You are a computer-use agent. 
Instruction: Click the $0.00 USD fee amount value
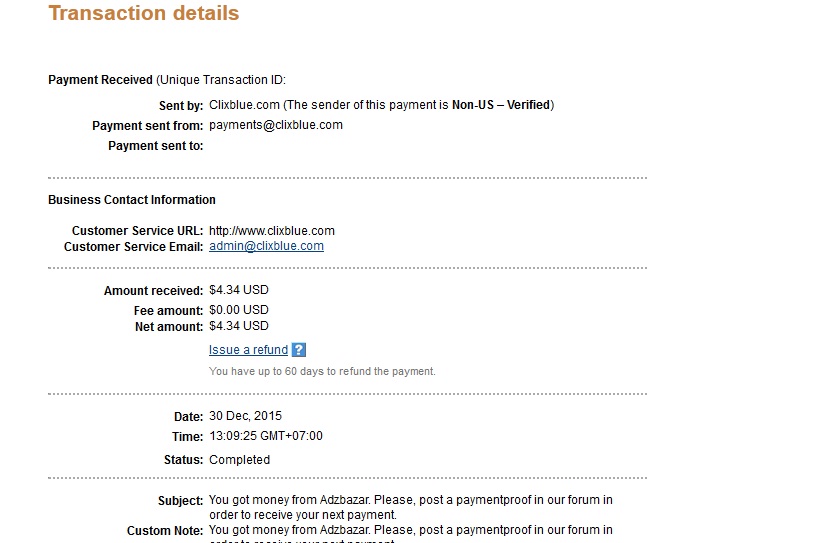(239, 310)
